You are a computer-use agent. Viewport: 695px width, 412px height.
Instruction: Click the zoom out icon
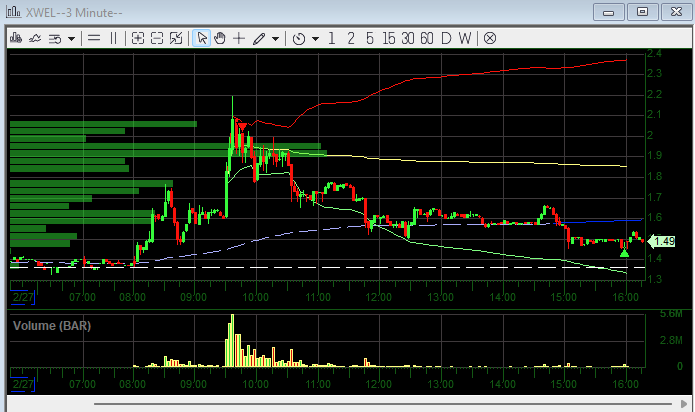157,39
